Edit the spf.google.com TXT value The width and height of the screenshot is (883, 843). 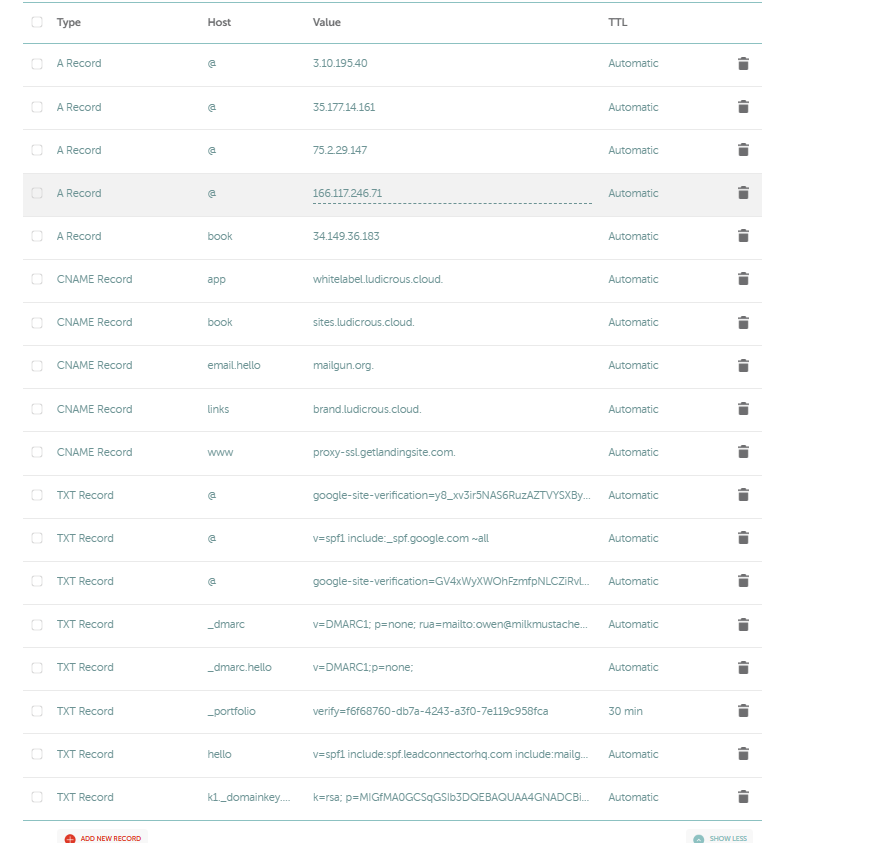pos(401,538)
